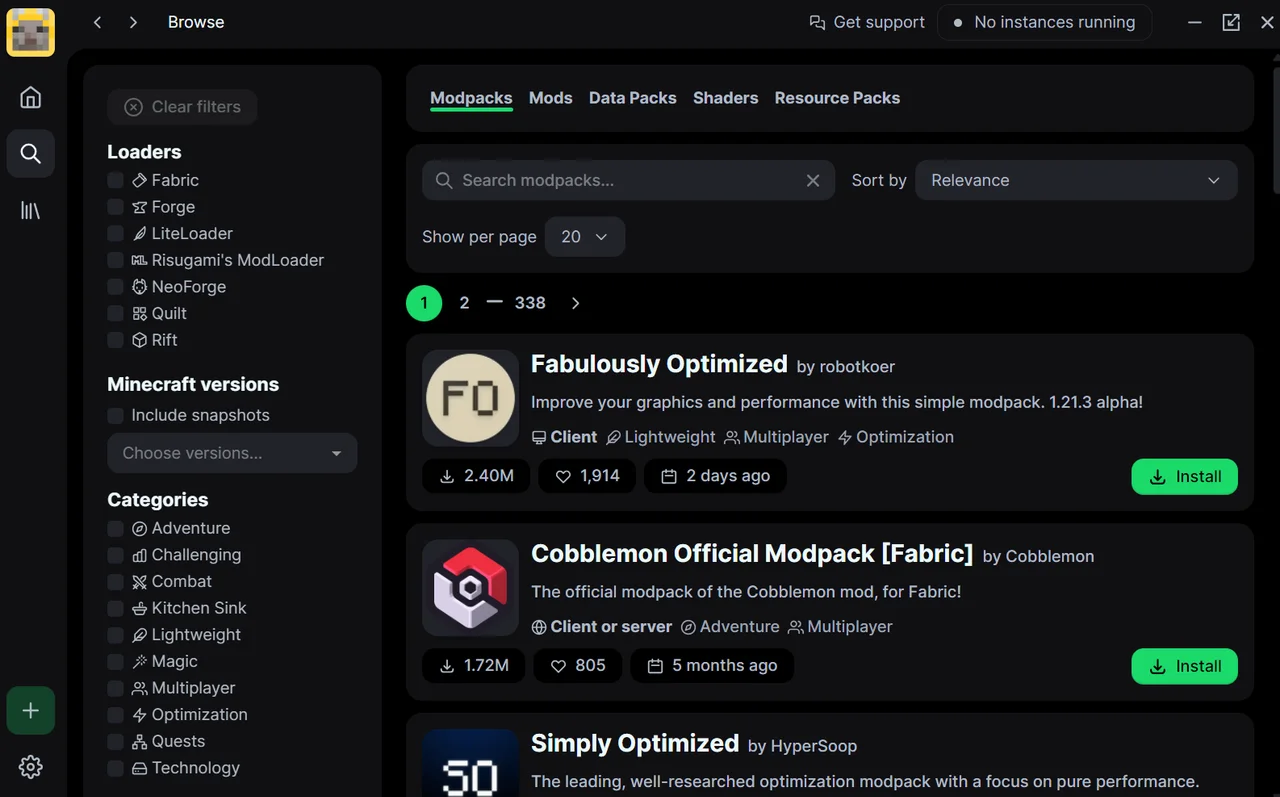Open Get support link

click(867, 22)
